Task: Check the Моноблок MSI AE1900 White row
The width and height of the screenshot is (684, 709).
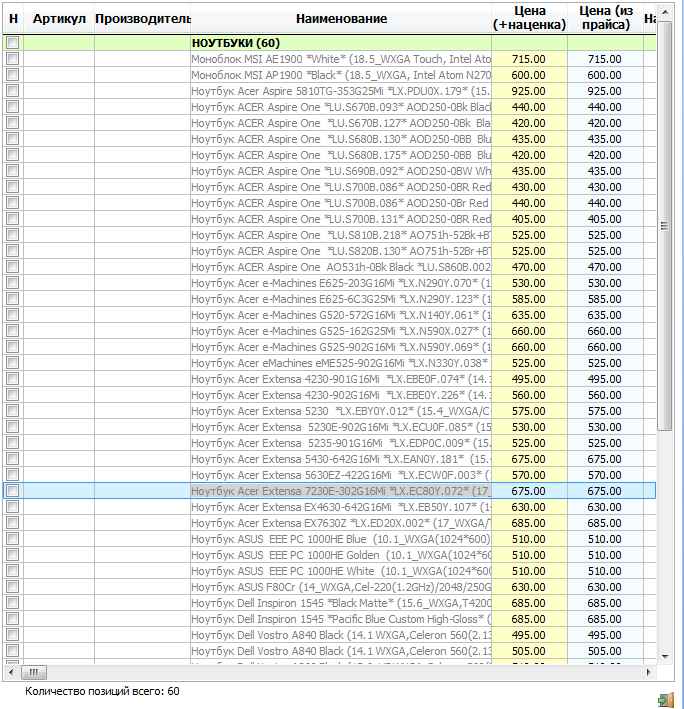Action: point(13,58)
